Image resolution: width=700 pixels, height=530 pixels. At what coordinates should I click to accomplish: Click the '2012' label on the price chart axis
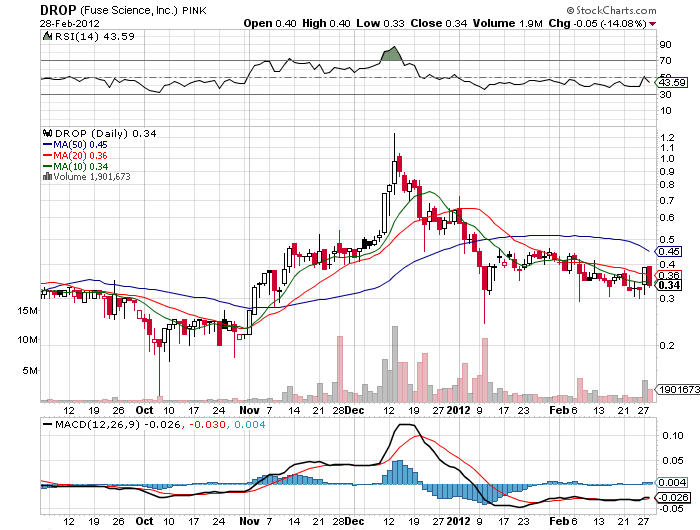pos(458,410)
